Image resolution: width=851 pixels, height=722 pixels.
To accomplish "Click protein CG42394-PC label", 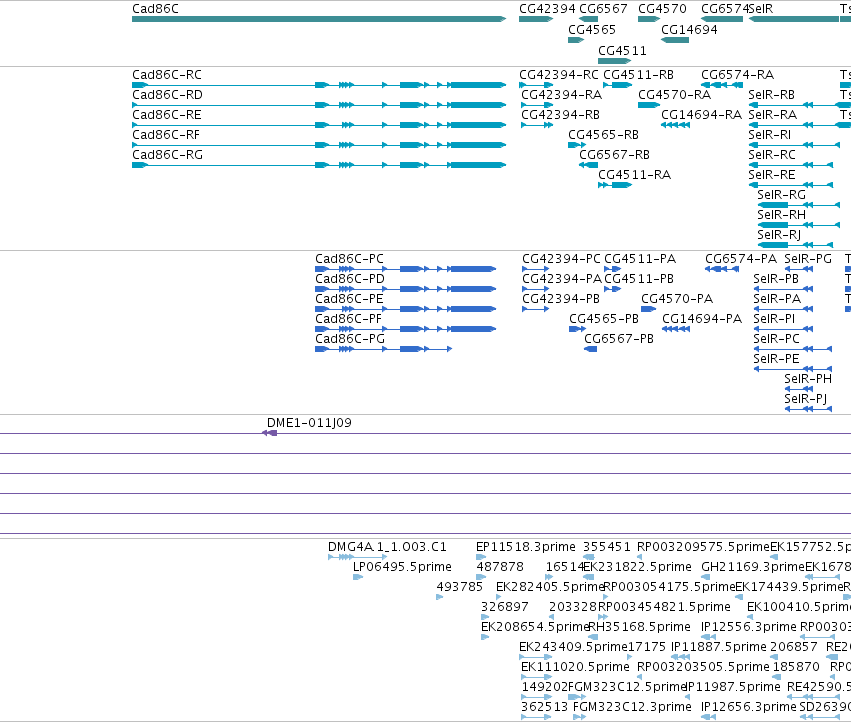I will (561, 258).
